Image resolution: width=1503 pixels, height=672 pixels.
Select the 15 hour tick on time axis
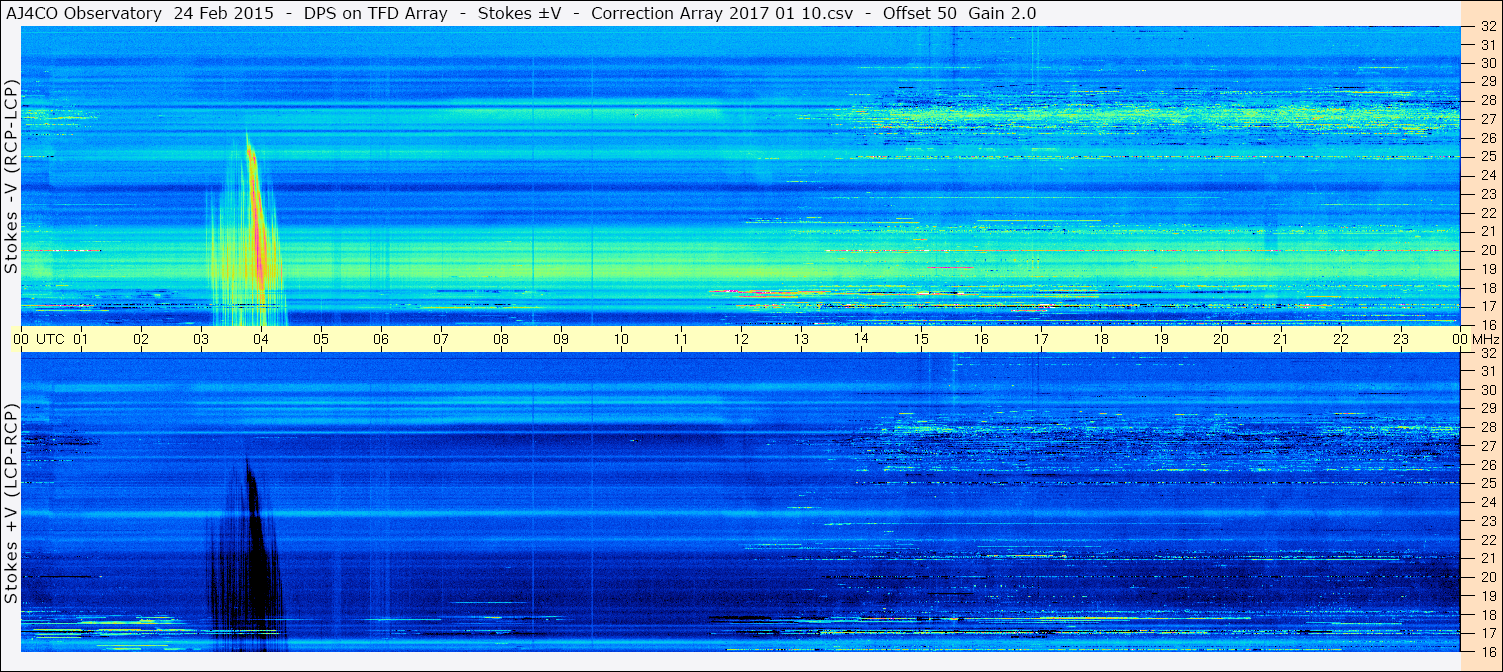921,339
